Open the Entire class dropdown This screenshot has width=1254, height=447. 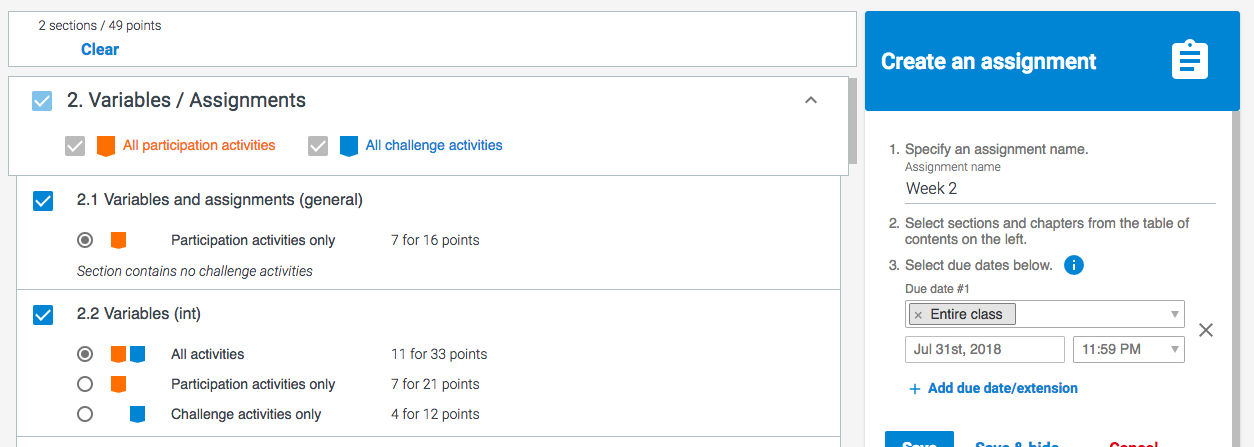pyautogui.click(x=1174, y=315)
